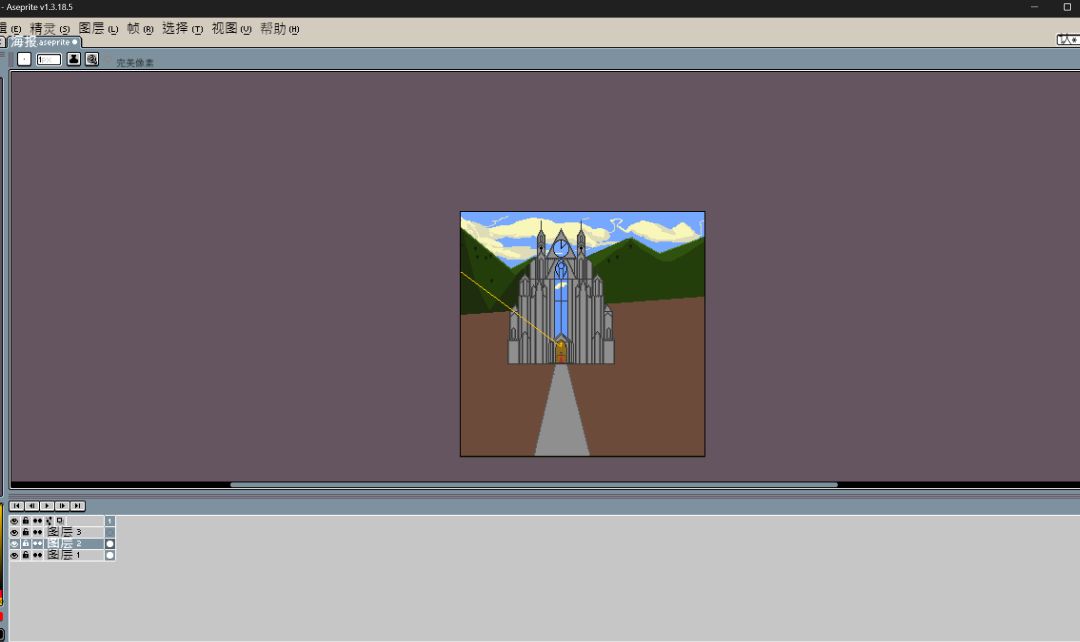Toggle continuous mode for all layers in header

[x=37, y=521]
